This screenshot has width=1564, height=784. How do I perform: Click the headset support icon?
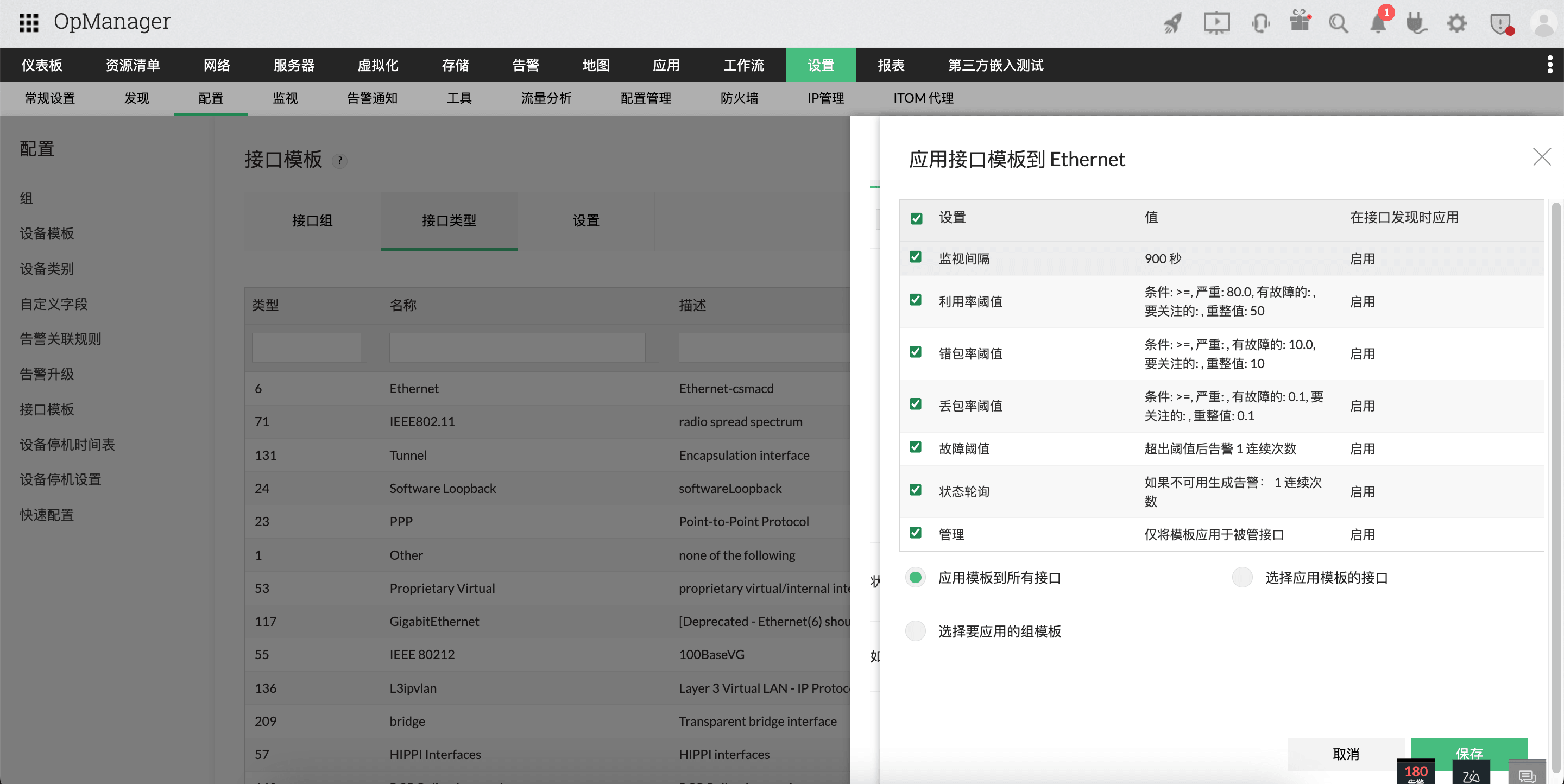[1261, 23]
